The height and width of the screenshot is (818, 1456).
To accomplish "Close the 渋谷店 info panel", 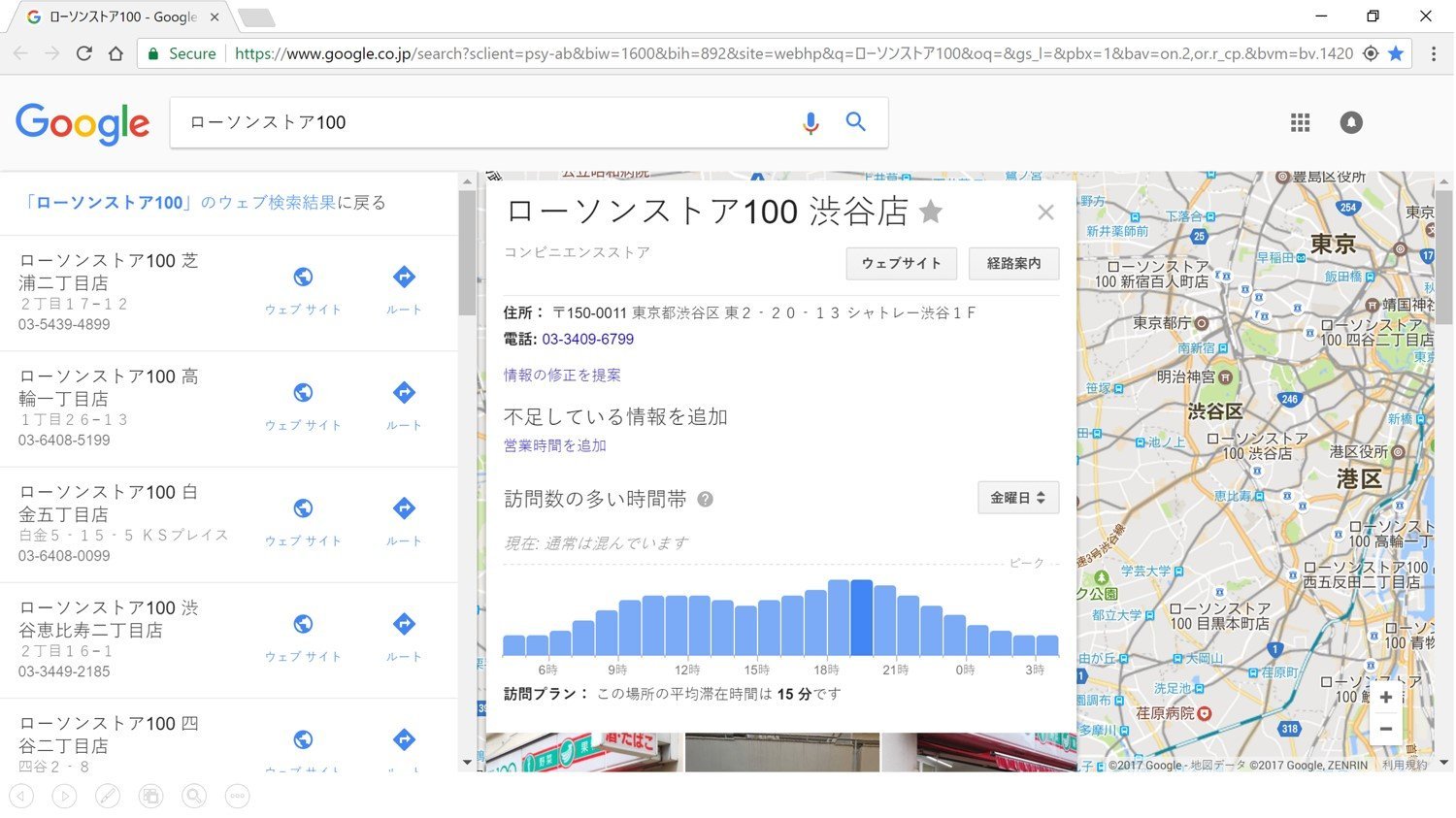I will pyautogui.click(x=1045, y=212).
